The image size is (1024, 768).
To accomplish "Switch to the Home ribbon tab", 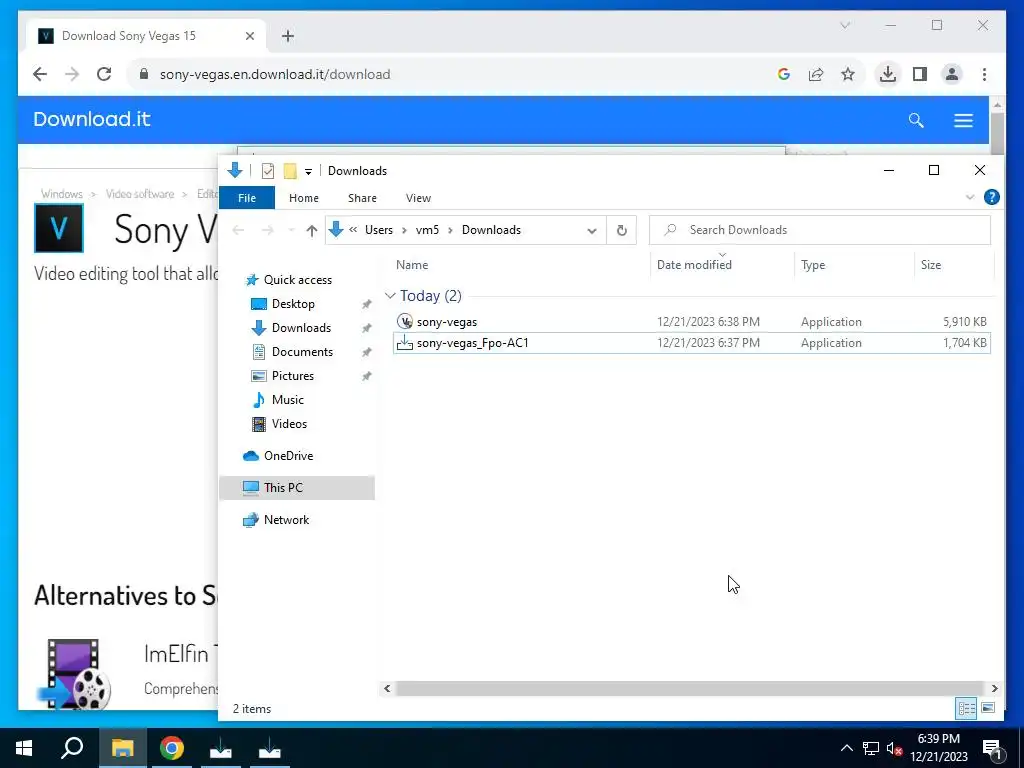I will [x=304, y=198].
